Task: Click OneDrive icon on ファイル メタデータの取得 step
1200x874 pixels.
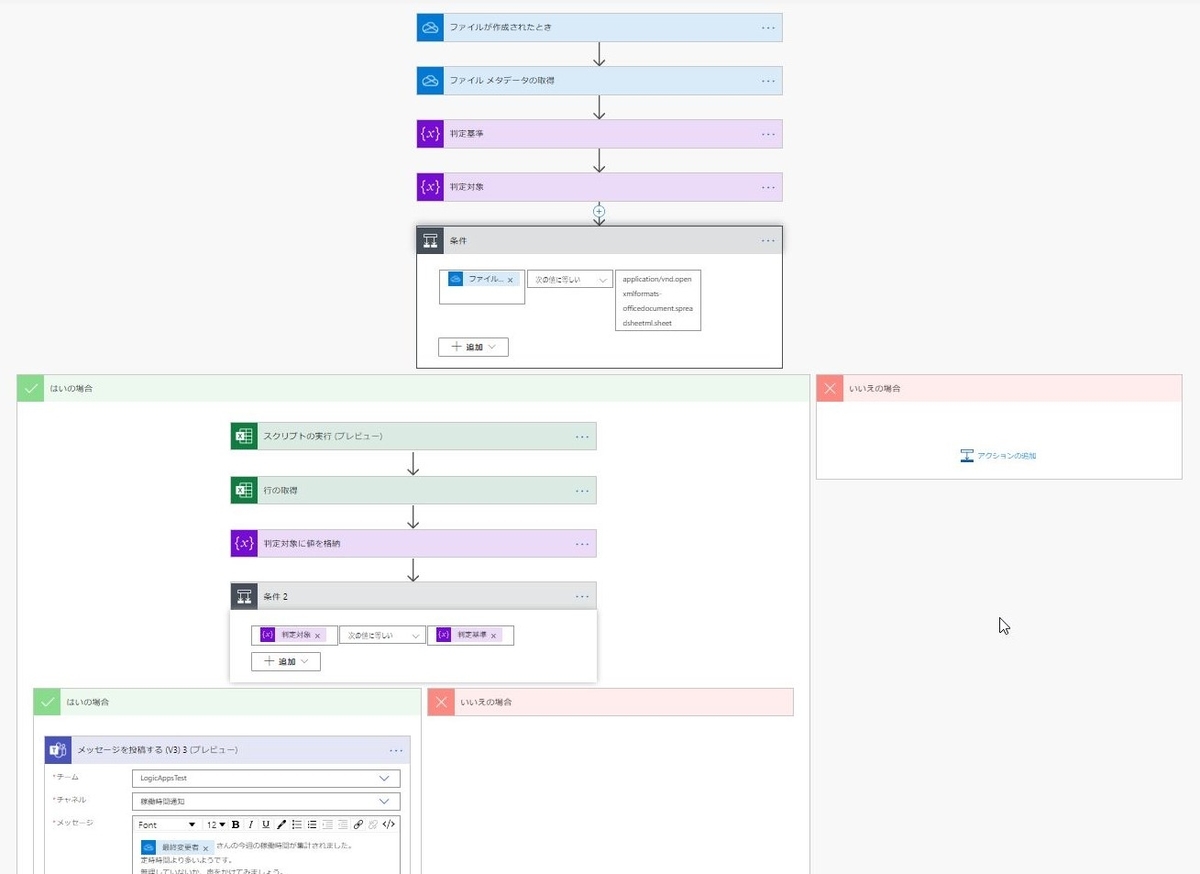Action: pos(430,81)
